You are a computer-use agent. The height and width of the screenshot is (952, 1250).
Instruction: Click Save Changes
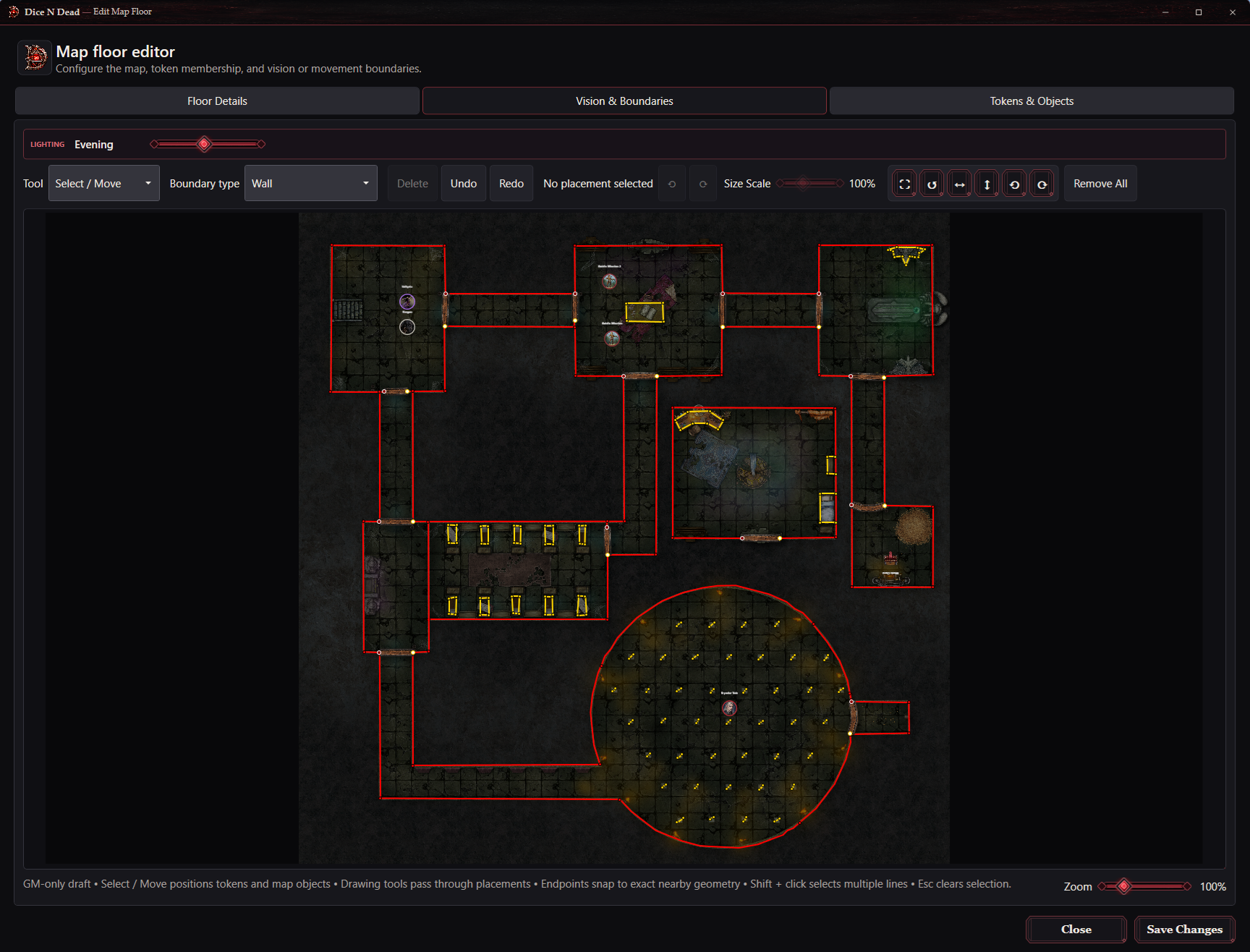1184,930
